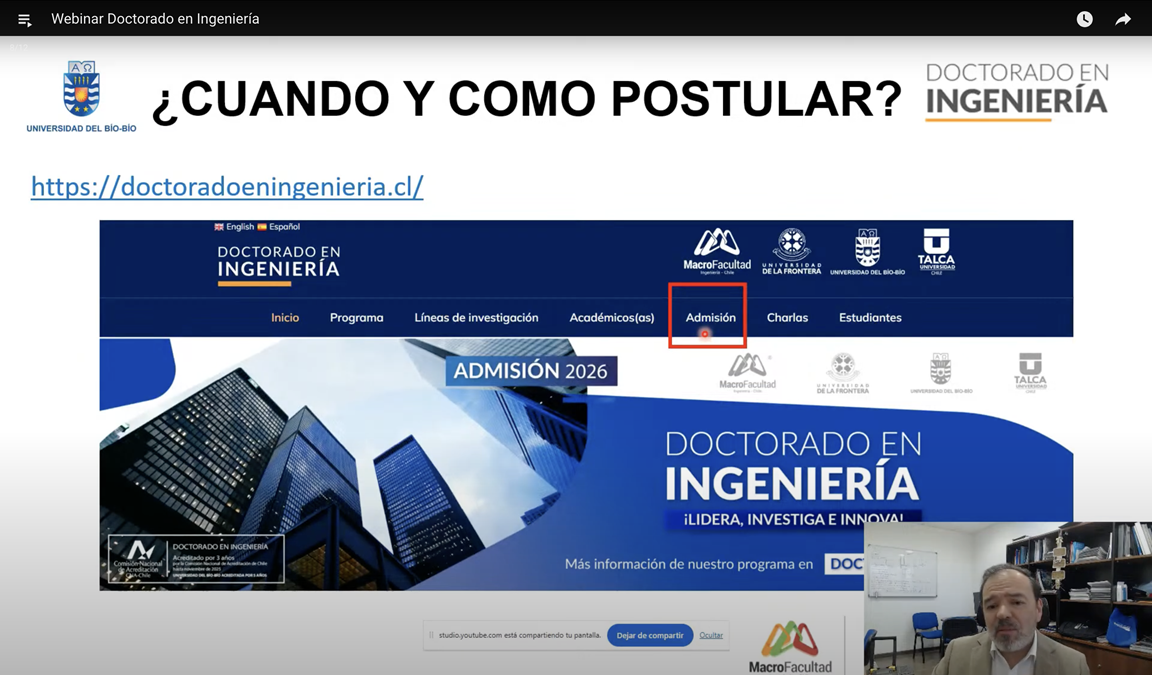Open the doctoradoeningenieria.cl link
This screenshot has width=1152, height=675.
[227, 186]
